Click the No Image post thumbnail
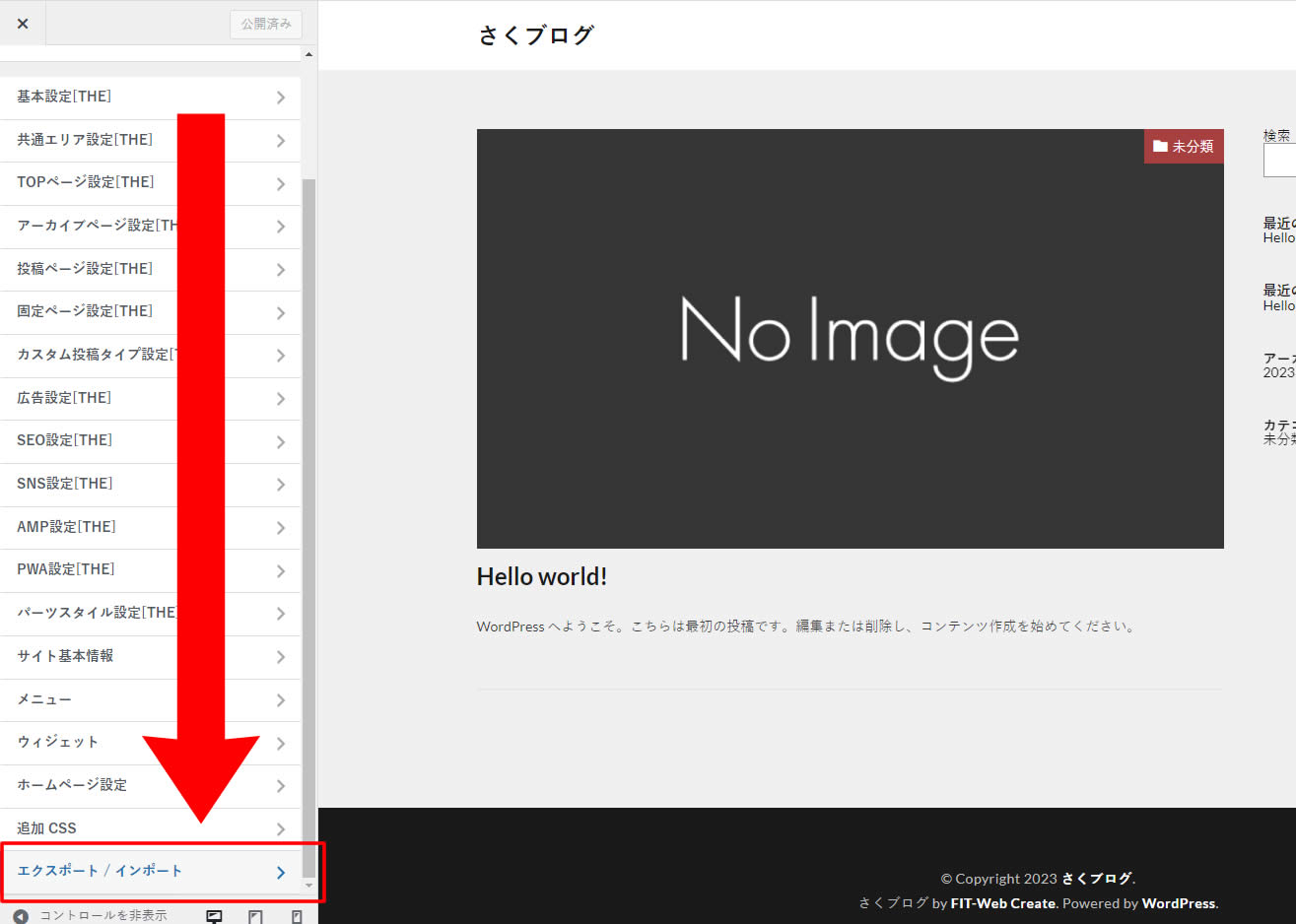 pos(851,339)
